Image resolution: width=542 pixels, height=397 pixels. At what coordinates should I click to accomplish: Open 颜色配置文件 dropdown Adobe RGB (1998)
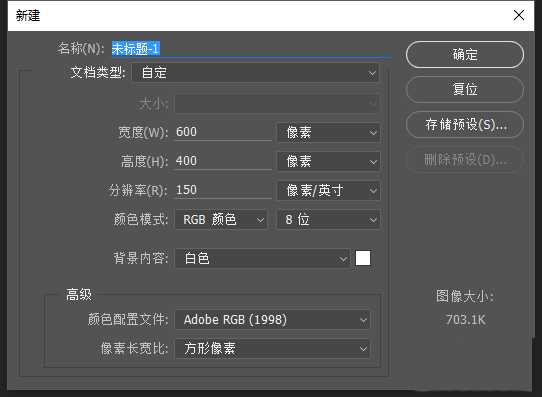click(x=272, y=320)
